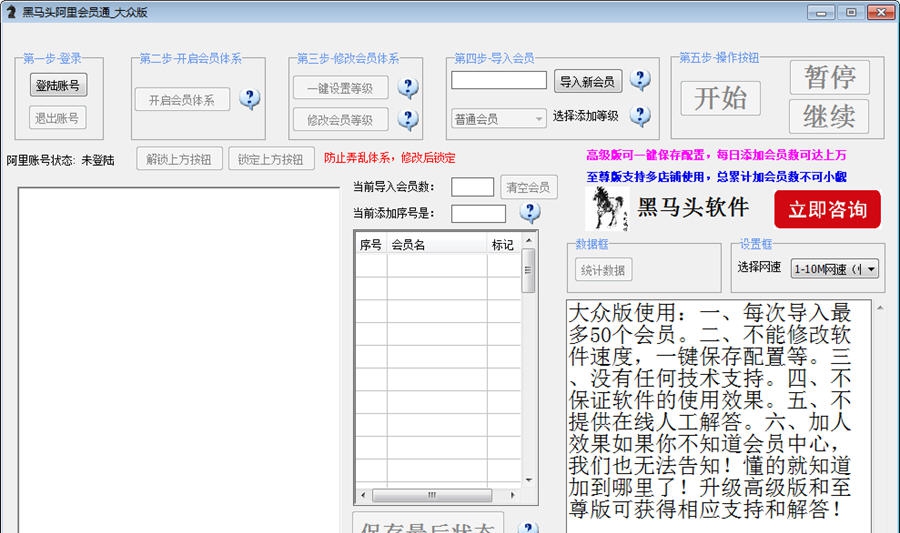This screenshot has height=533, width=900.
Task: Click the notes panel scroll up arrow
Action: (880, 308)
